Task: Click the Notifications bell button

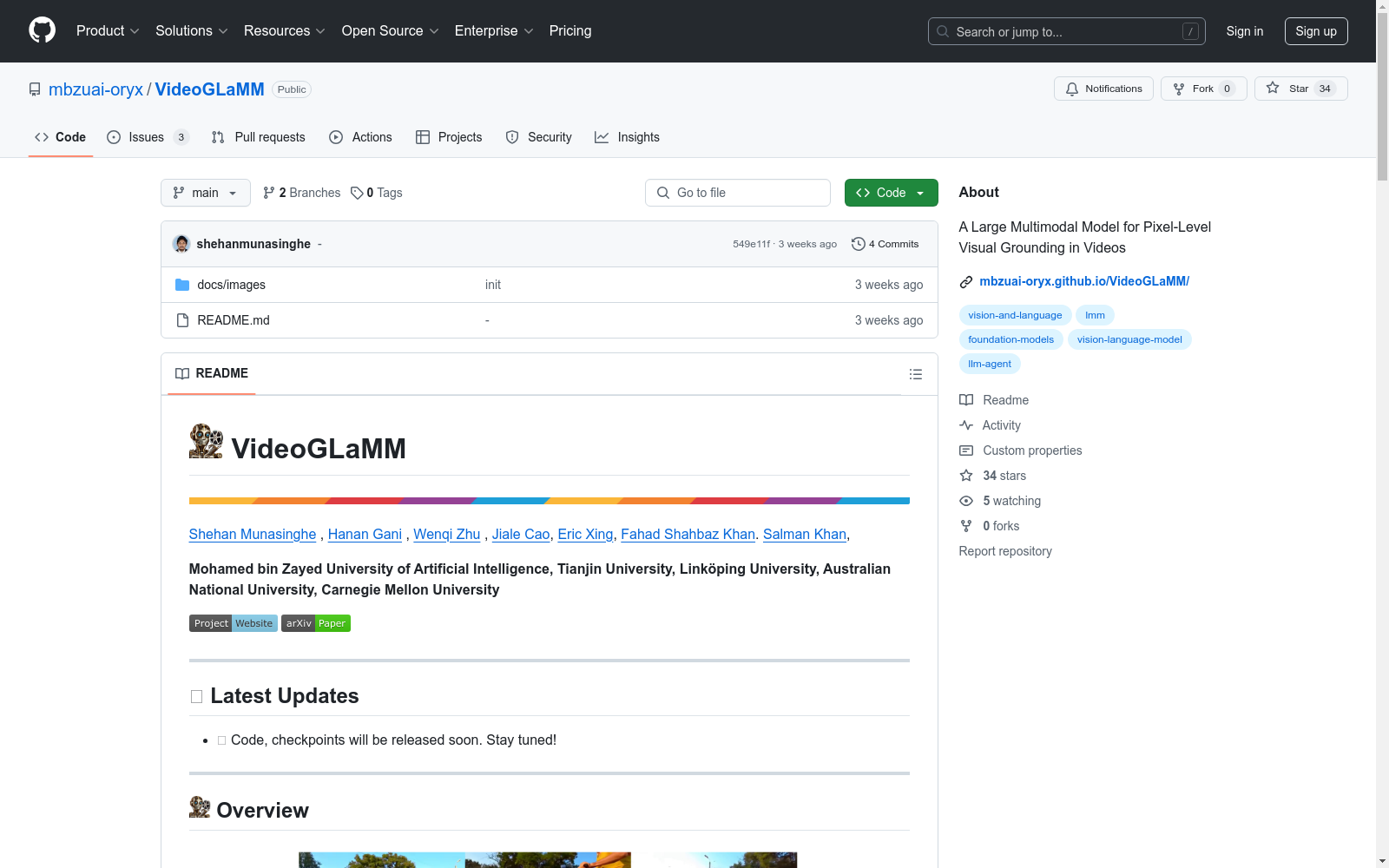Action: point(1103,89)
